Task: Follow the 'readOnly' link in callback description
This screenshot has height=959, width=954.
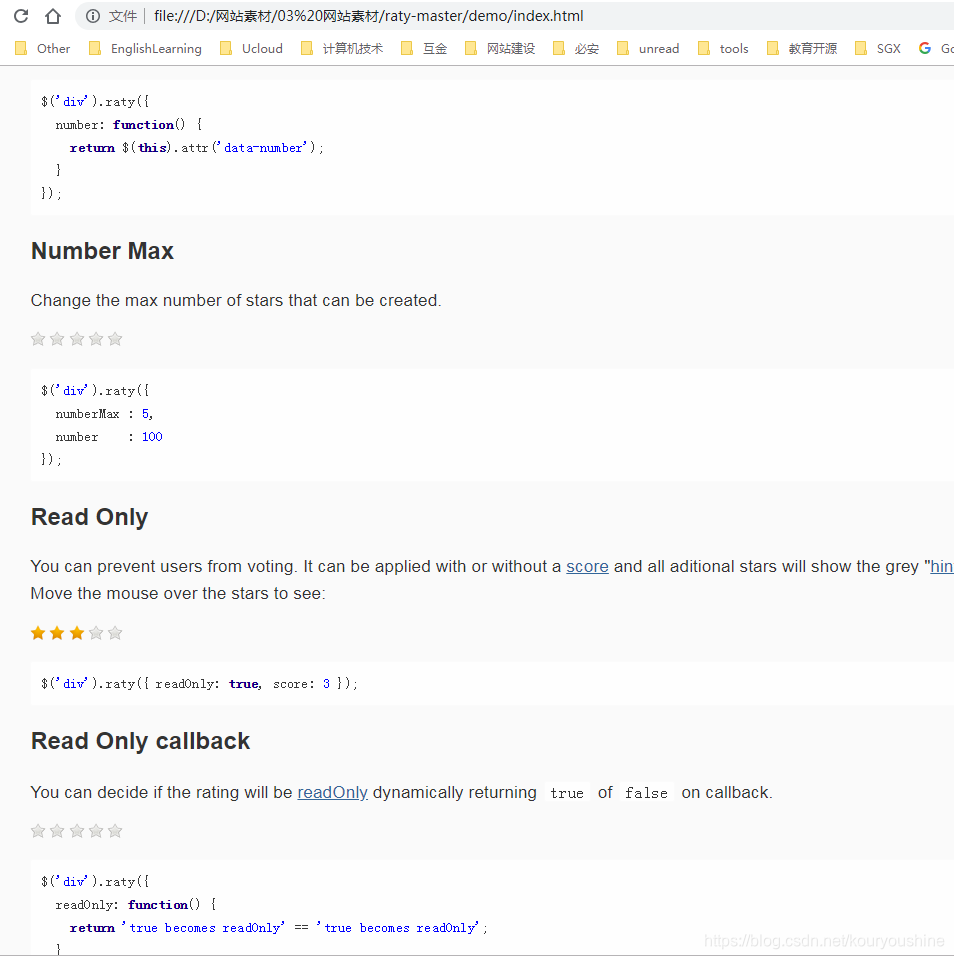Action: point(332,793)
